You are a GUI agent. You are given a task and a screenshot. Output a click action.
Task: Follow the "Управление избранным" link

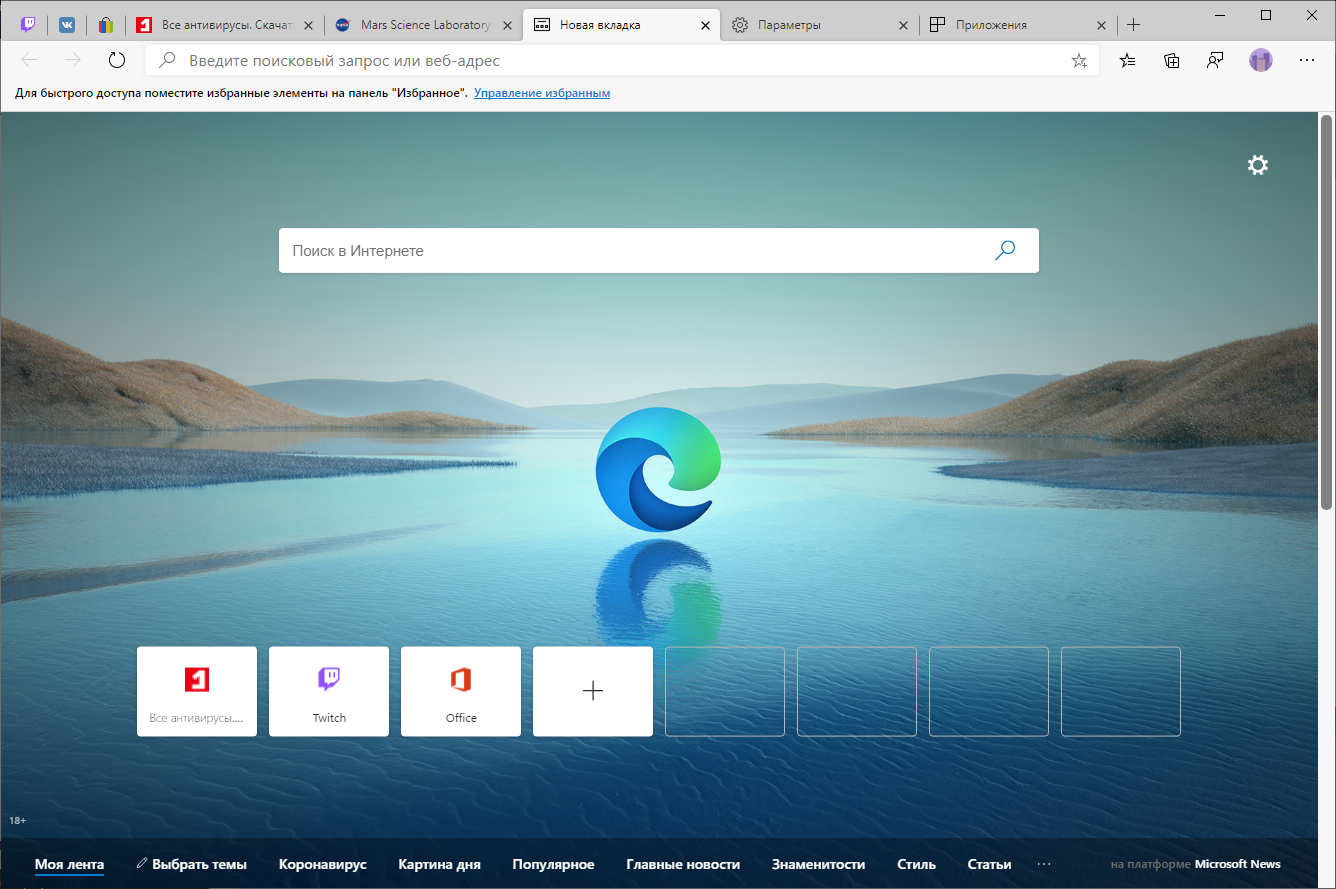tap(542, 93)
